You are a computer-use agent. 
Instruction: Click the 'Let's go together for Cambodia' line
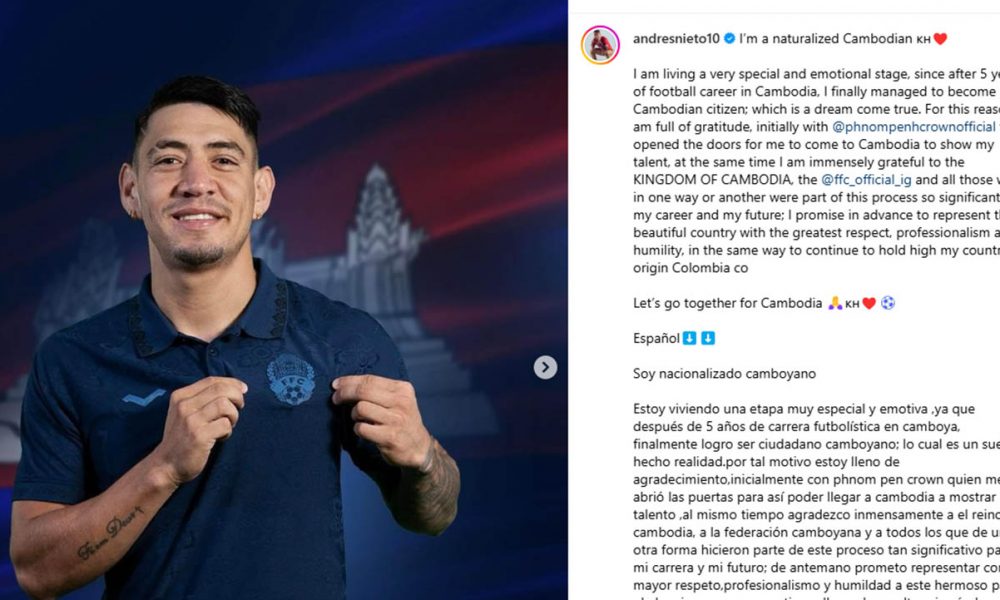pyautogui.click(x=728, y=304)
